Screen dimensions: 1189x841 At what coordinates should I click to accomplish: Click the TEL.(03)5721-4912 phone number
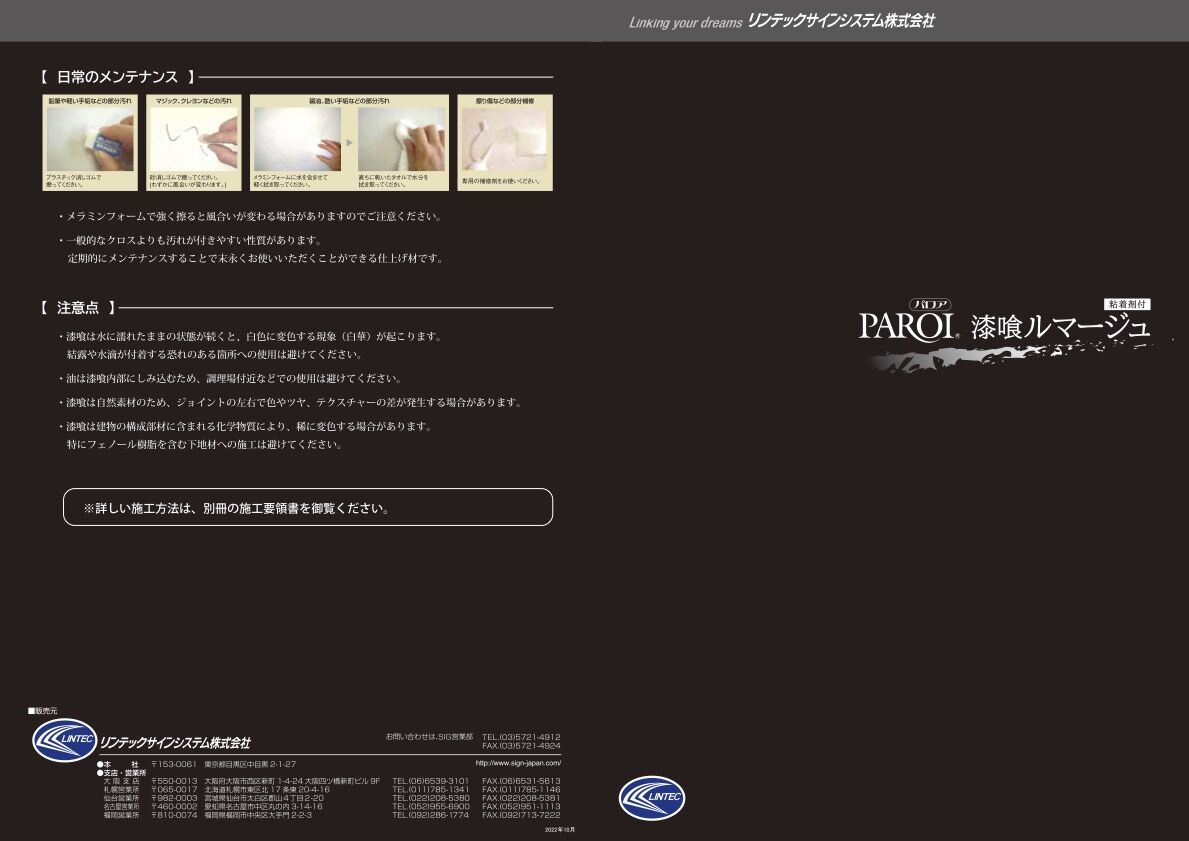[521, 737]
